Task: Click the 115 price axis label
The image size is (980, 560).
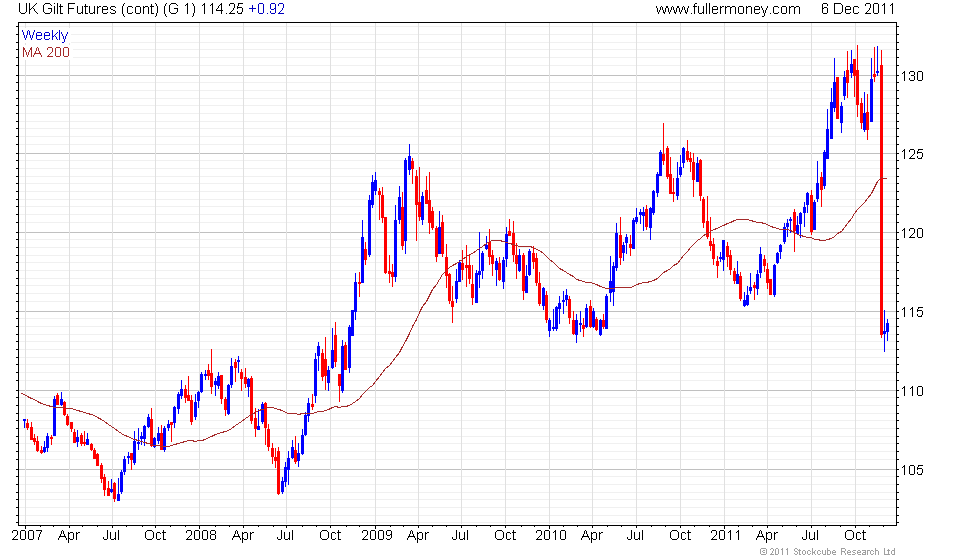Action: (x=912, y=312)
